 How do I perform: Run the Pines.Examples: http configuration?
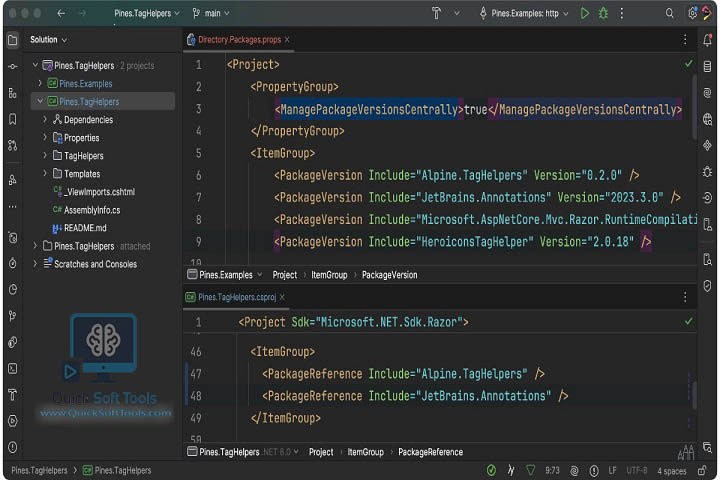pos(585,13)
